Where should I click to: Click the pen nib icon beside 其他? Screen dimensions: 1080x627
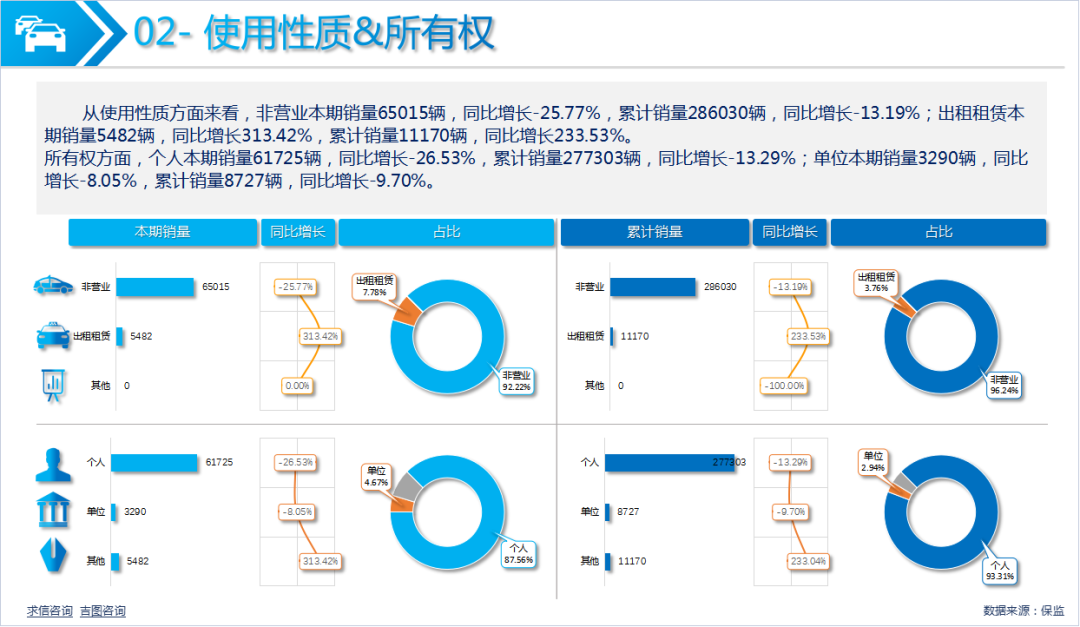pyautogui.click(x=53, y=555)
